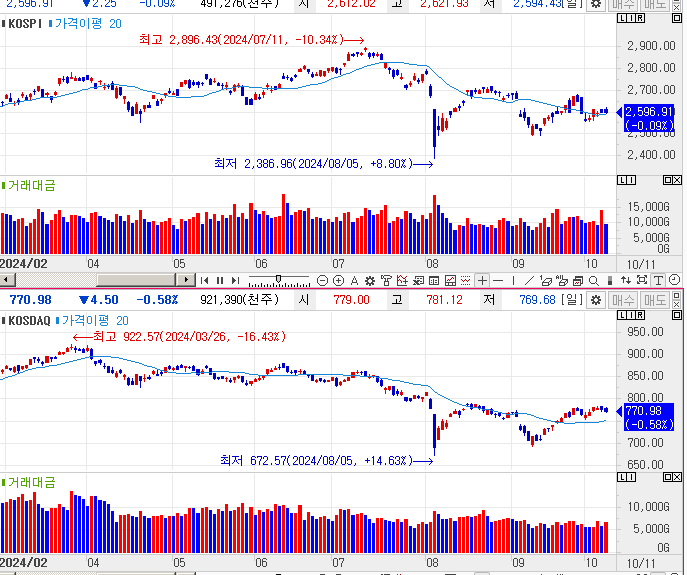Screen dimensions: 687x575
Task: Click the clock icon in toolbar
Action: point(674,280)
